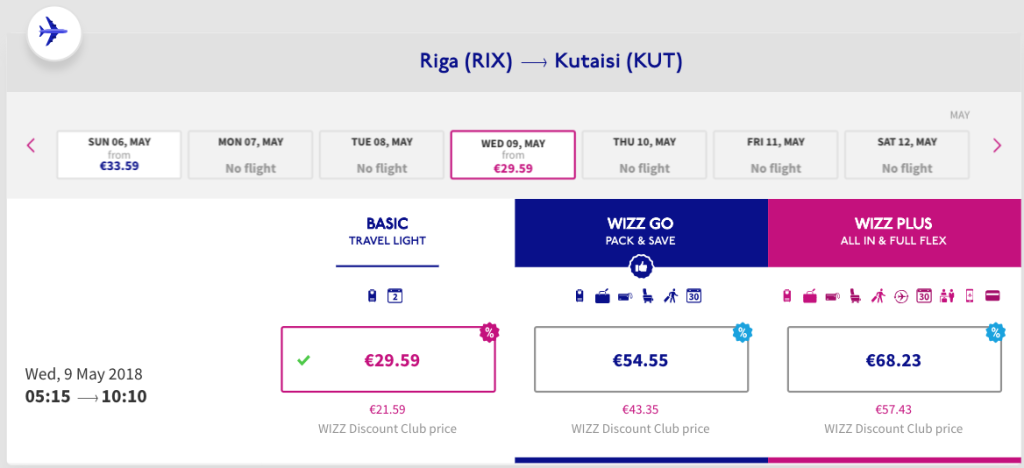Click the WIZZ PLUS credit card refund icon
Viewport: 1024px width, 468px height.
pos(994,296)
